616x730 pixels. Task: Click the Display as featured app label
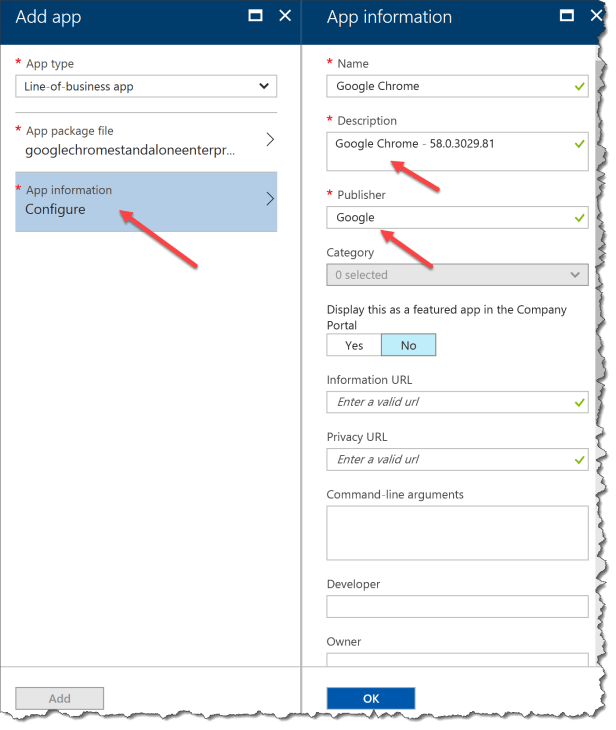tap(447, 317)
